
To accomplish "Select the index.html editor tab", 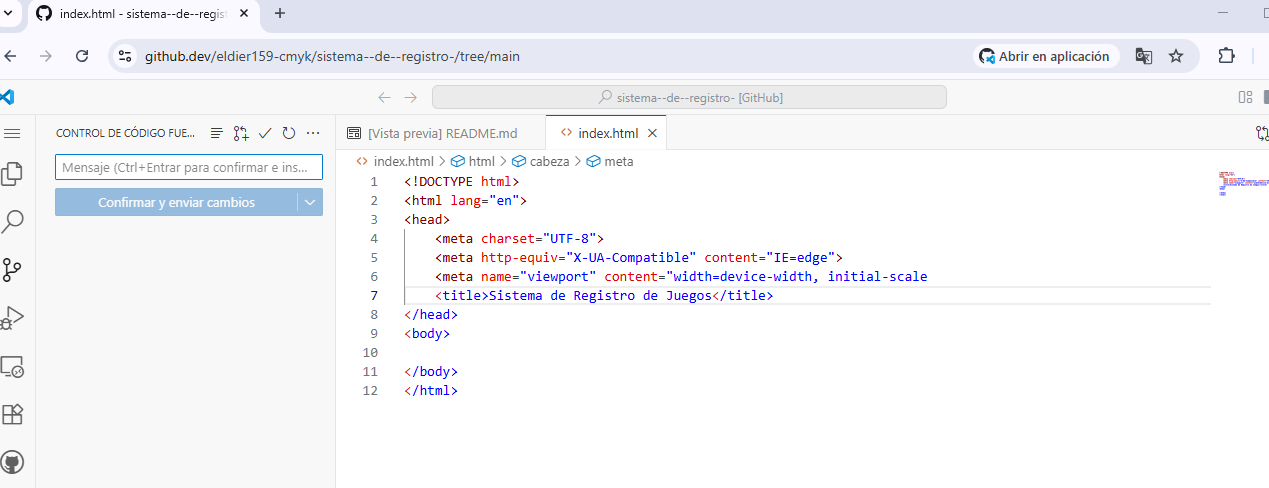I will (607, 133).
